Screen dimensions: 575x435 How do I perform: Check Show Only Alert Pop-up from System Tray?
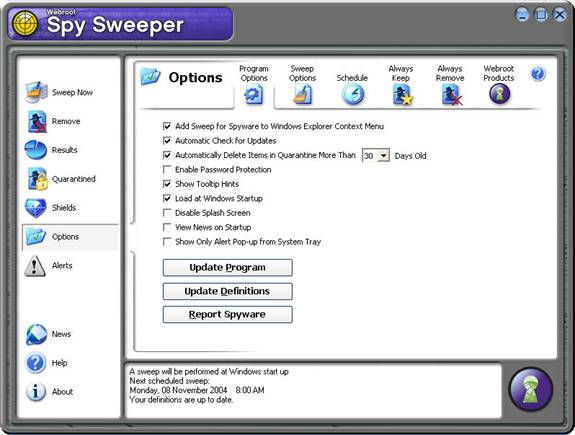pyautogui.click(x=167, y=242)
